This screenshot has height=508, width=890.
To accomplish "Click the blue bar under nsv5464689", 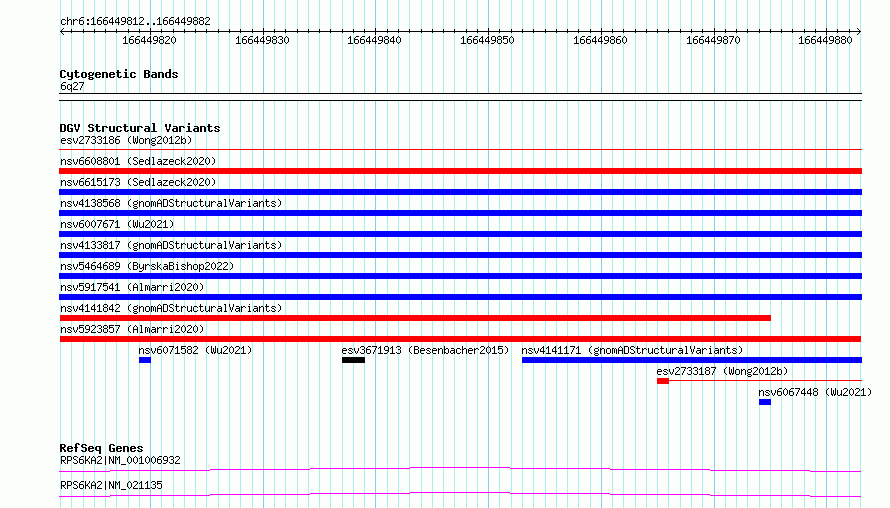I will (460, 276).
